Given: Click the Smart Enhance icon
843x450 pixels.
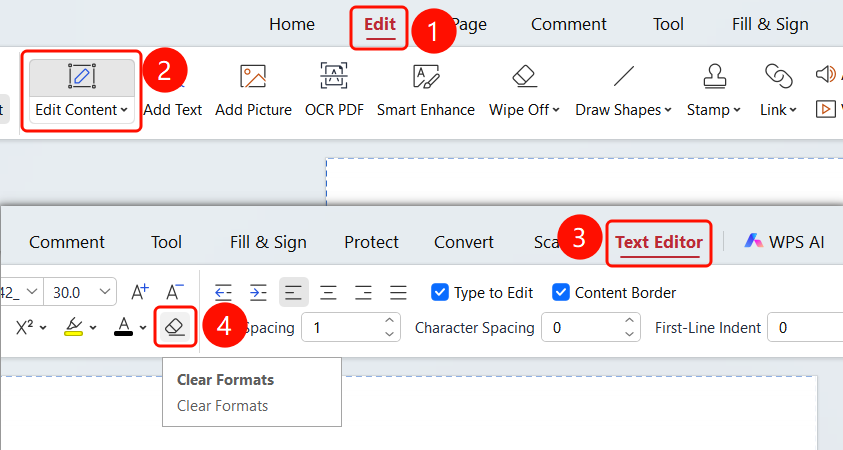Looking at the screenshot, I should 426,76.
